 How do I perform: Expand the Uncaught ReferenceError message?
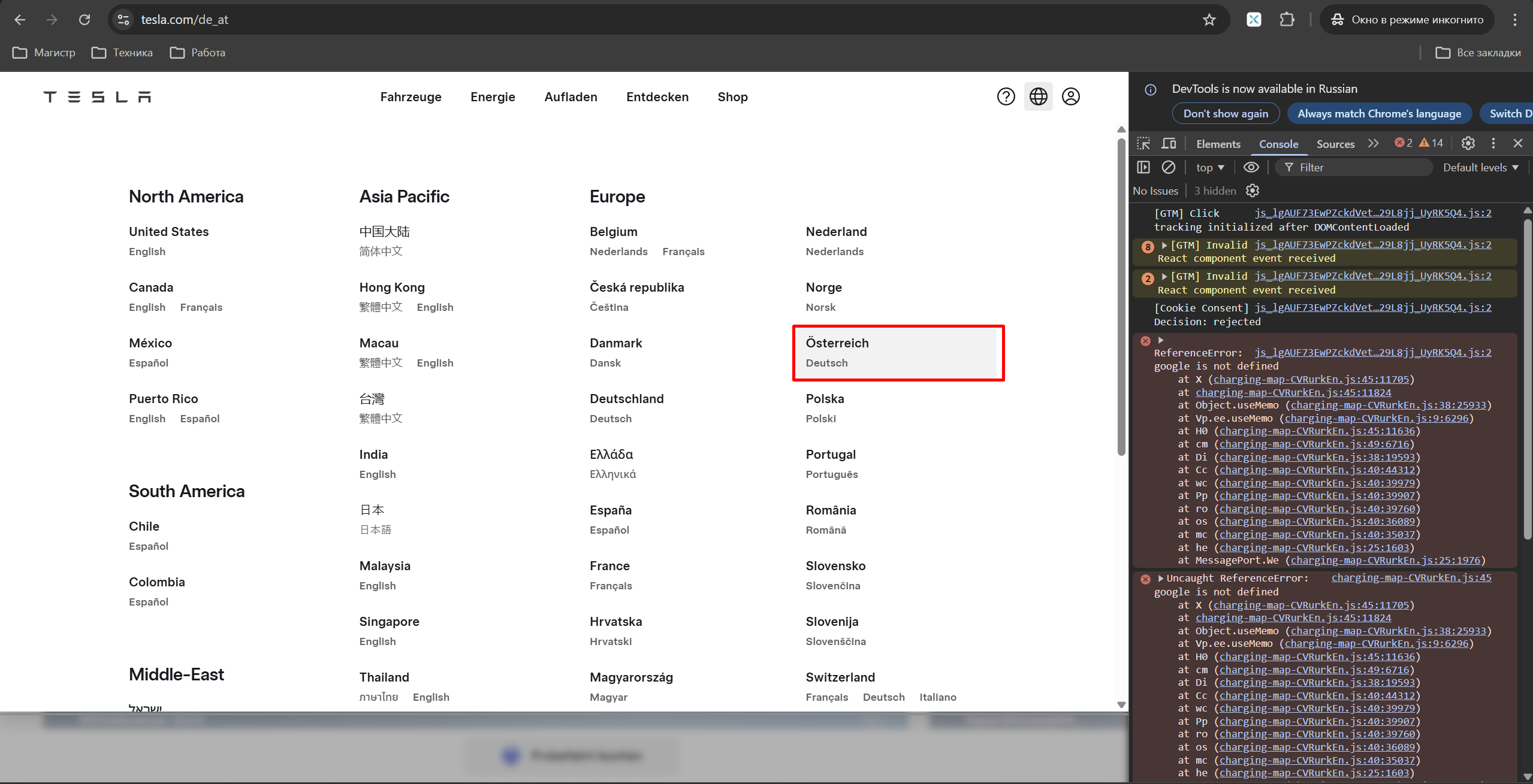pyautogui.click(x=1161, y=579)
